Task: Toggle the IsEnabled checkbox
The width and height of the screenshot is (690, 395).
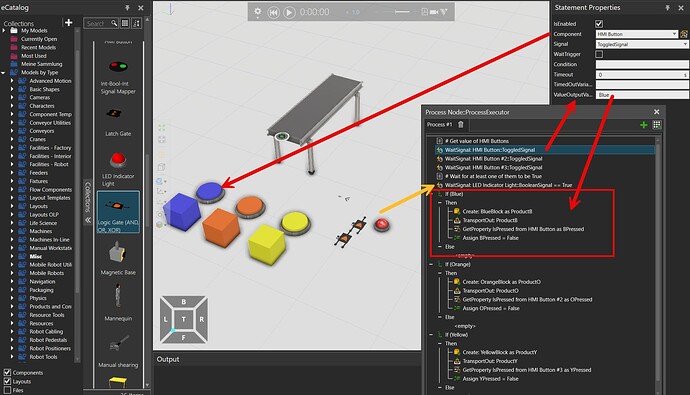Action: tap(599, 24)
